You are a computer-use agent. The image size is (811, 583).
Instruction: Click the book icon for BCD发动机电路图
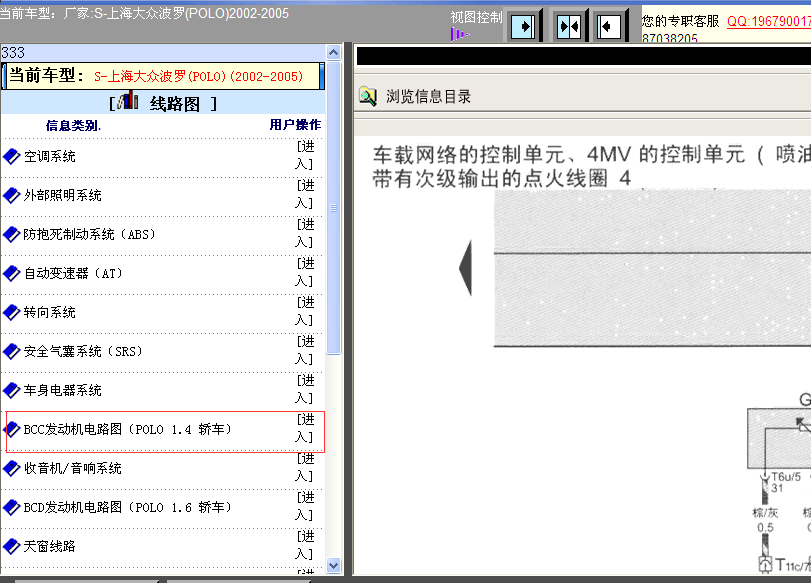[11, 507]
